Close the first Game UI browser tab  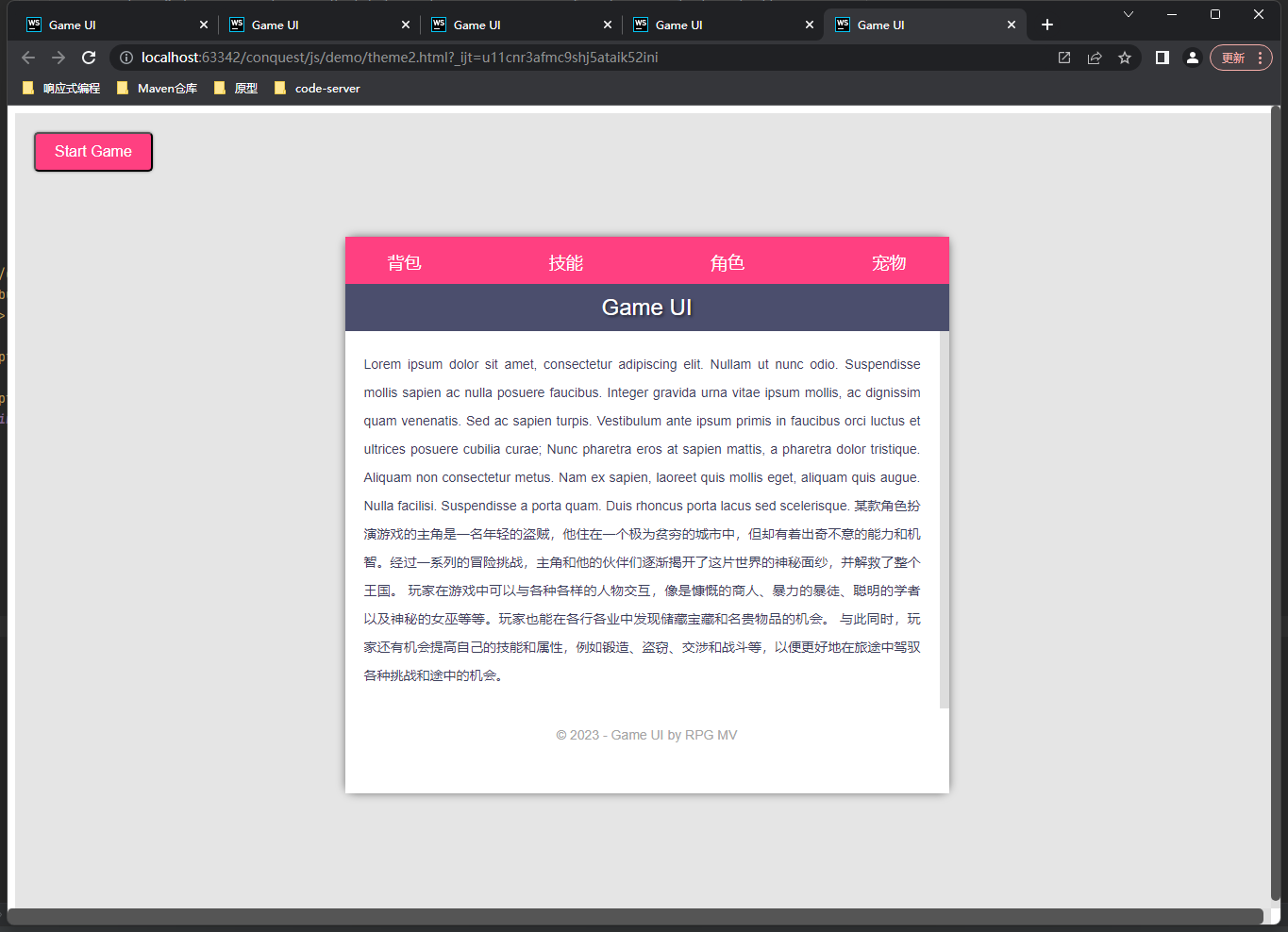(x=203, y=25)
